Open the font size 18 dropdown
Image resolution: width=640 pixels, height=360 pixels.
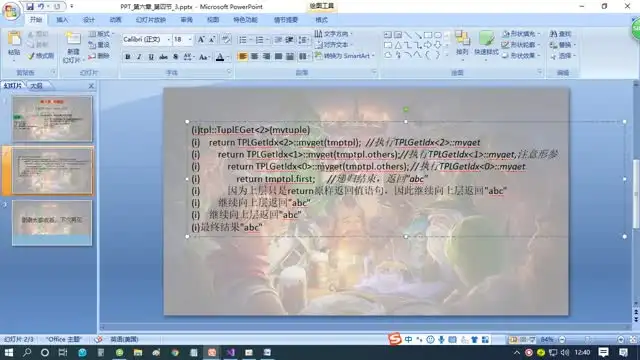pos(190,40)
